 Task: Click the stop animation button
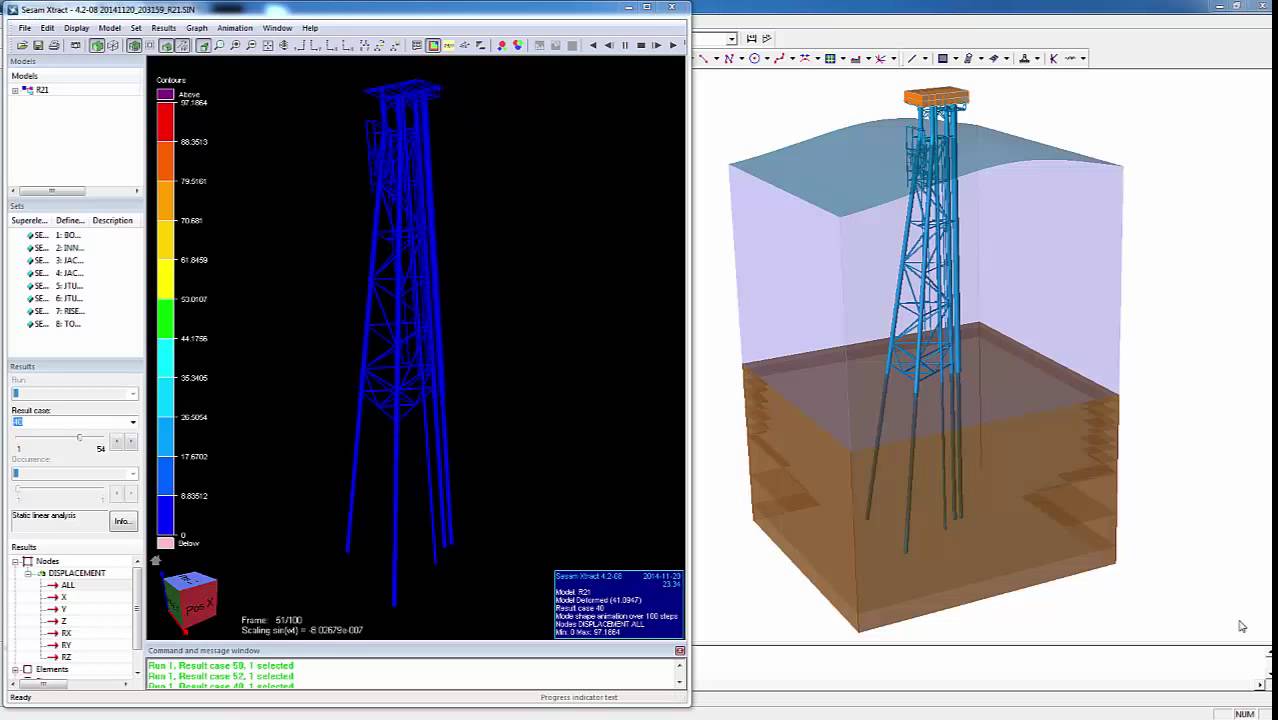pyautogui.click(x=641, y=45)
